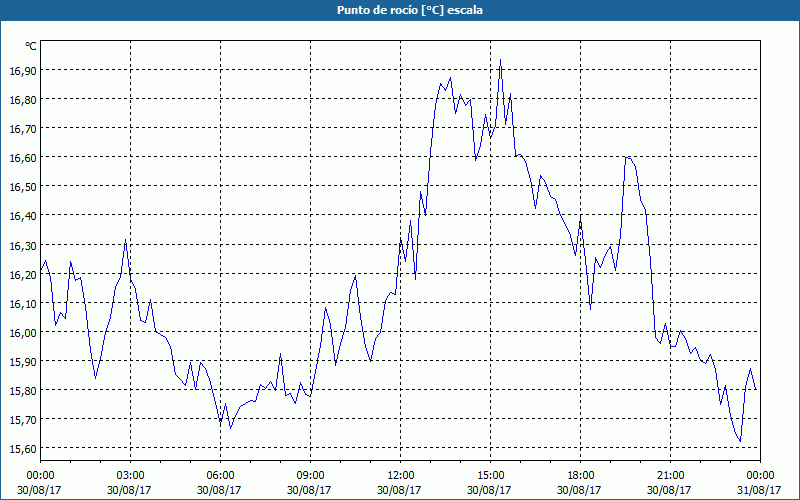
Task: Click the 30/08/17 date under 15:00
Action: click(489, 490)
